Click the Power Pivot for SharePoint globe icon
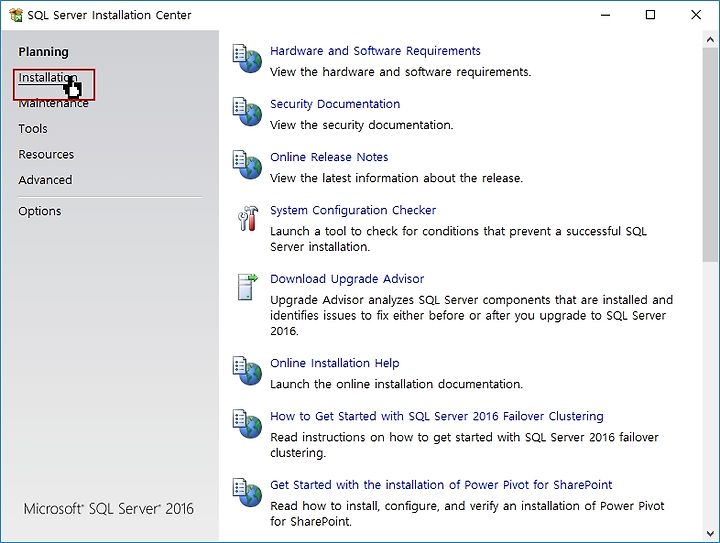 click(x=247, y=493)
